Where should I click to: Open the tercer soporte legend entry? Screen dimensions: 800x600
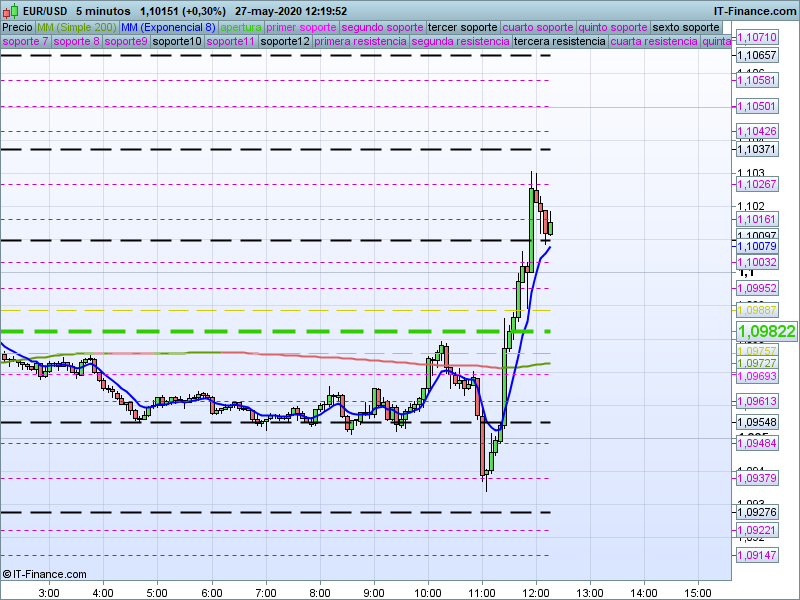click(x=461, y=27)
